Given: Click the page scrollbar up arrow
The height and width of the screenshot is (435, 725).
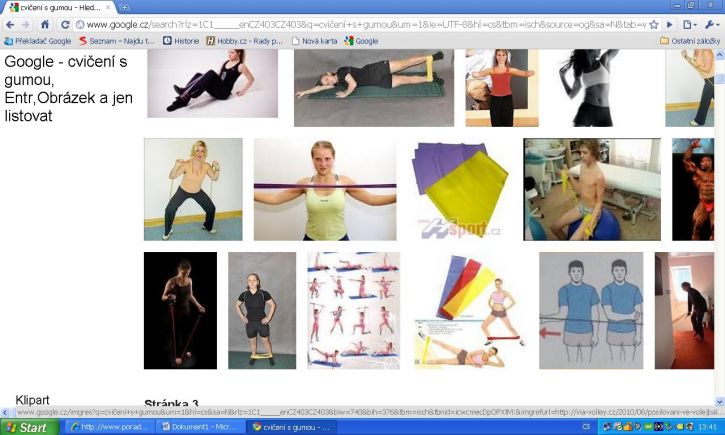Looking at the screenshot, I should (x=719, y=55).
